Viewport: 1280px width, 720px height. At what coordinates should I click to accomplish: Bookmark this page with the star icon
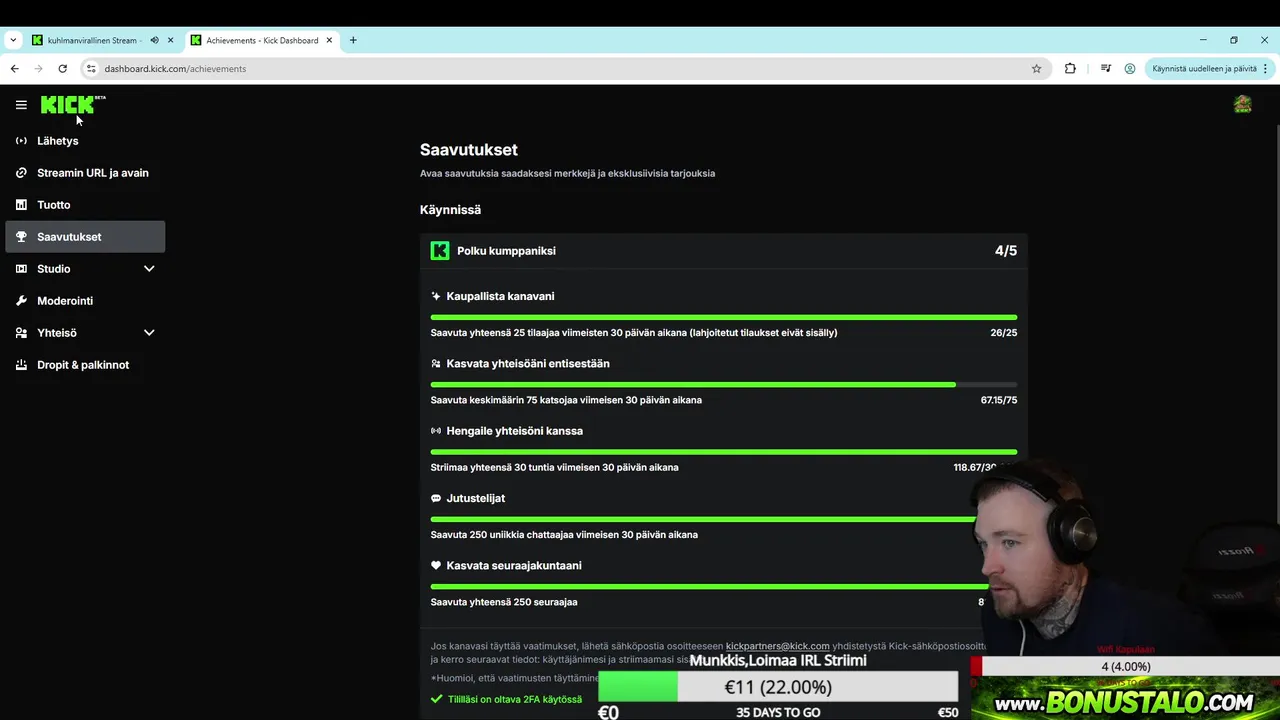click(1037, 69)
